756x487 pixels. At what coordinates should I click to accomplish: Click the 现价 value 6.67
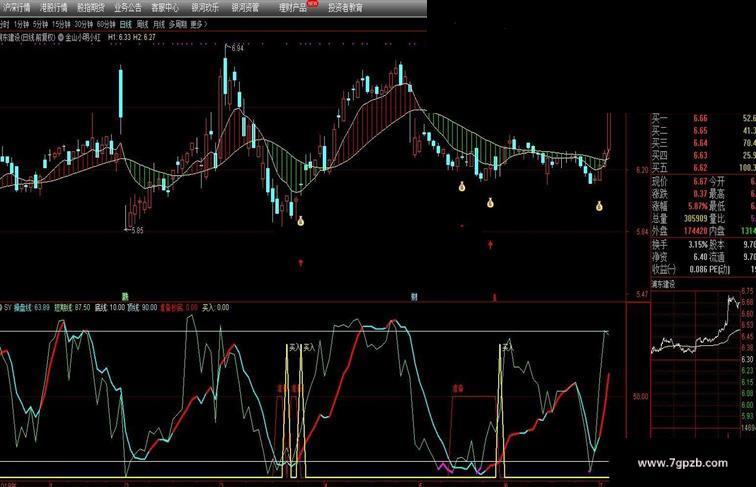[x=701, y=182]
